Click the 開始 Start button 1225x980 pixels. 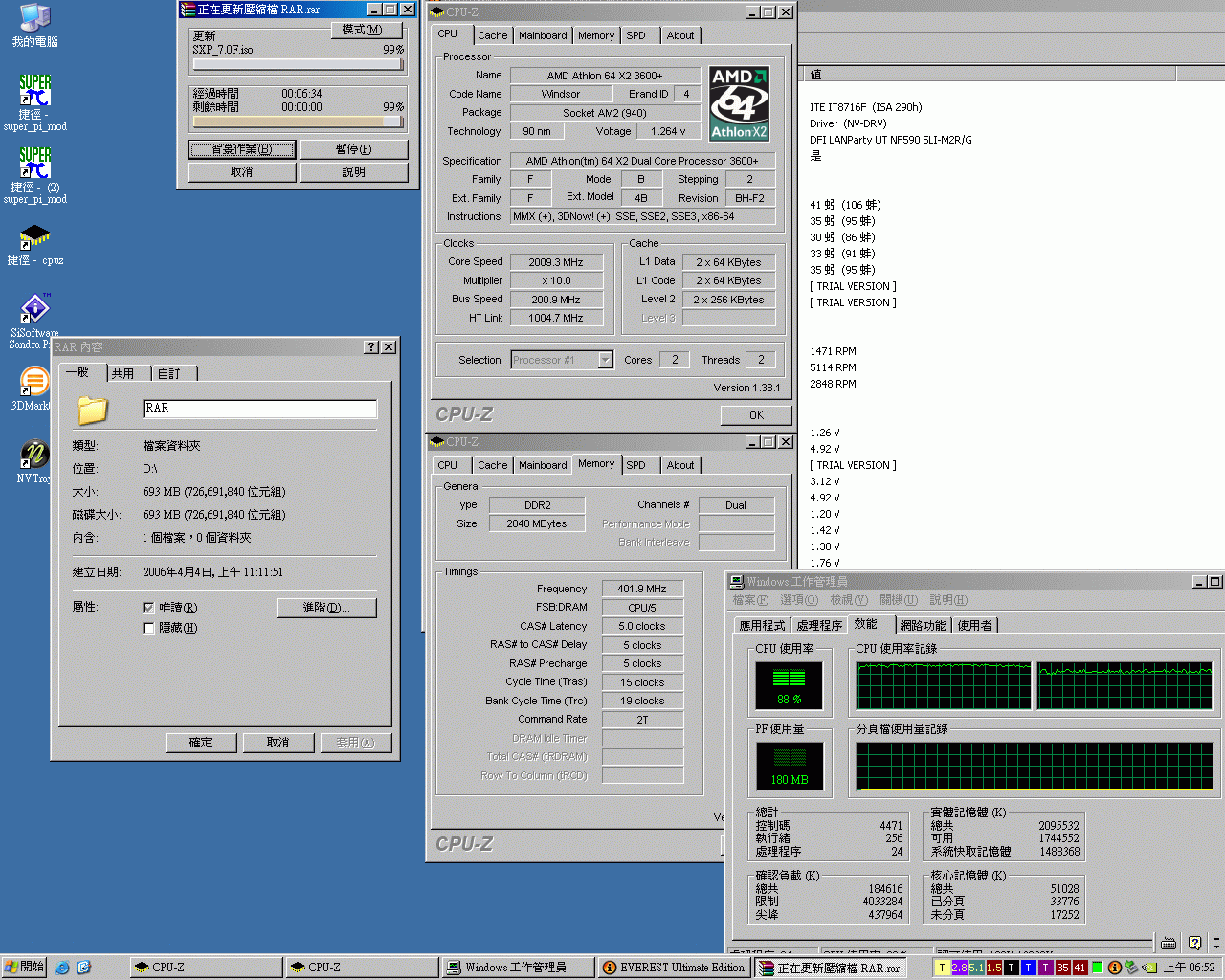click(x=24, y=968)
